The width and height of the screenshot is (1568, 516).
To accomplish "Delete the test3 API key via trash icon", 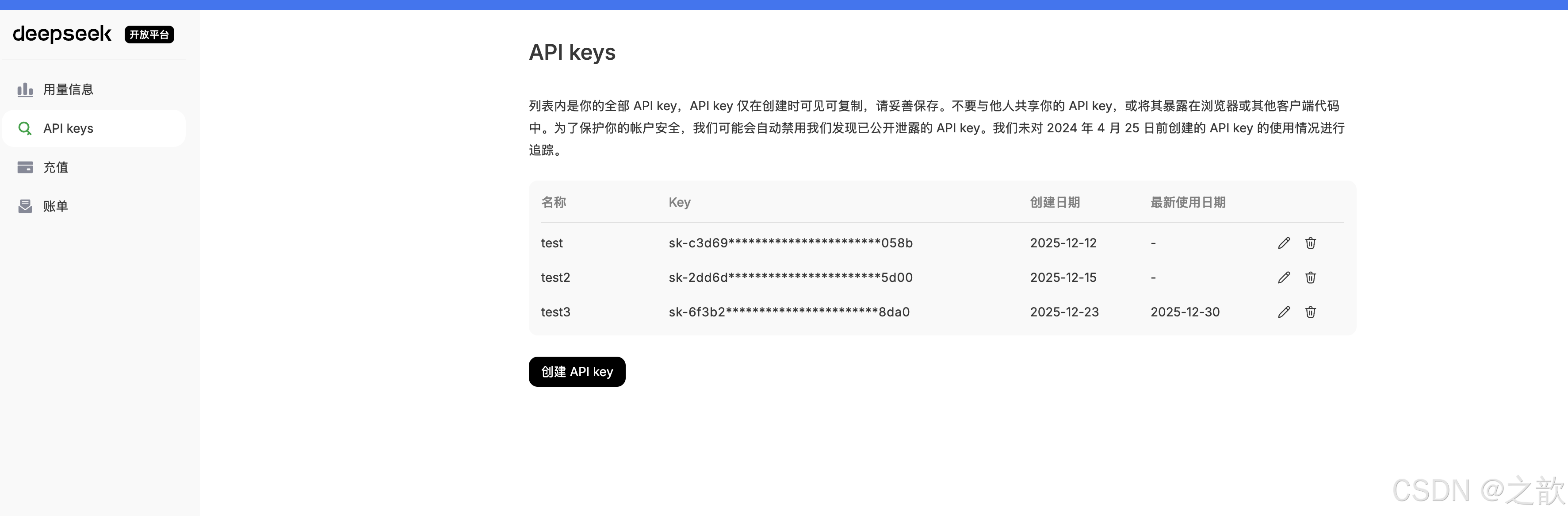I will coord(1311,312).
